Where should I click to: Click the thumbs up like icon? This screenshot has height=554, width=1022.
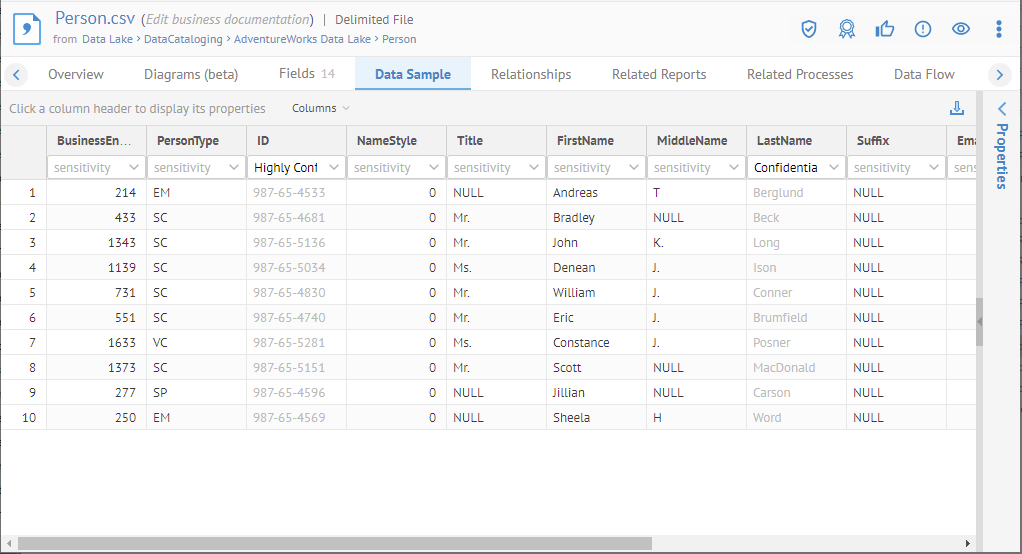point(884,29)
